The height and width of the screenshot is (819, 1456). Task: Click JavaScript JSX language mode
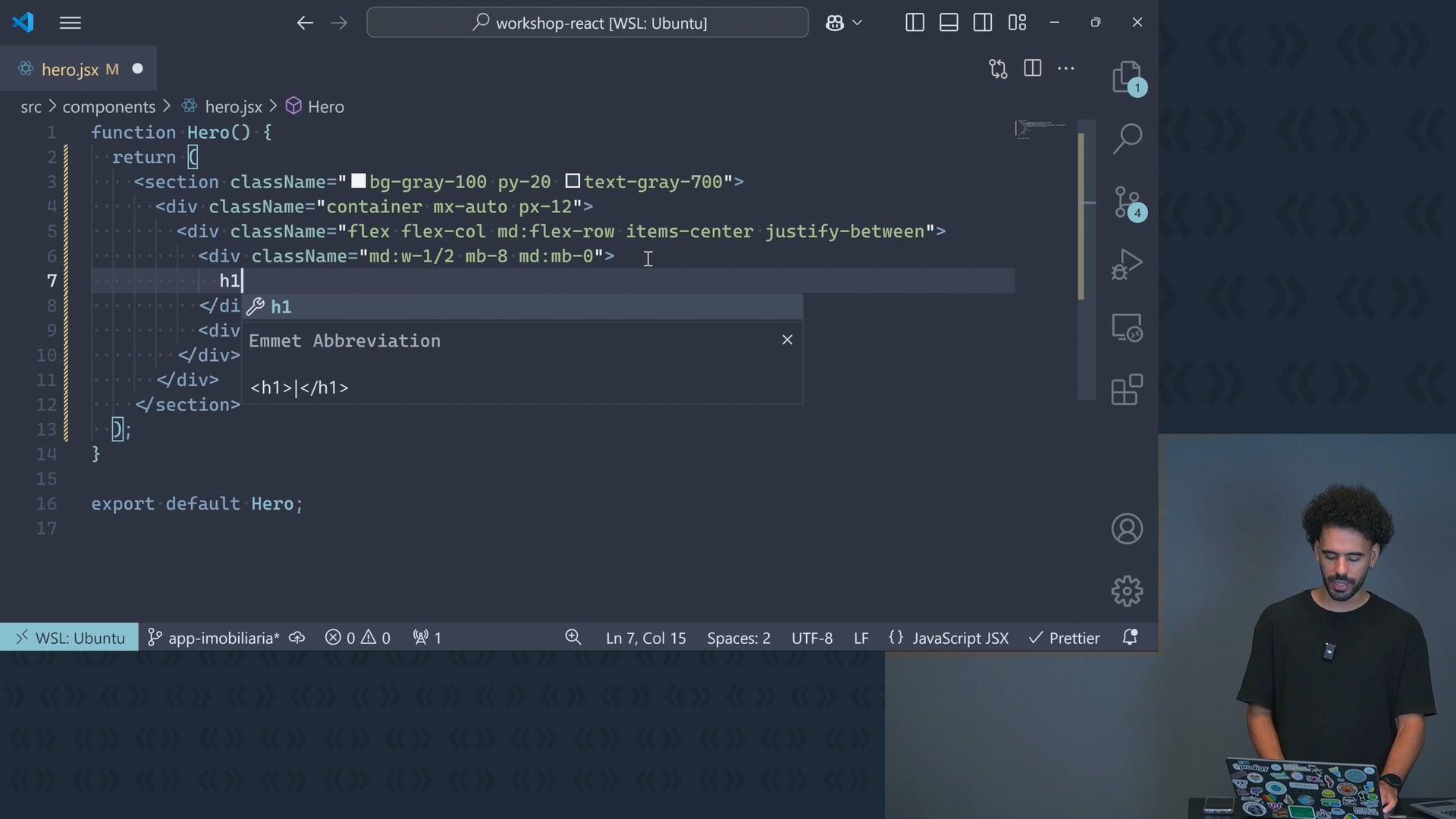(960, 639)
